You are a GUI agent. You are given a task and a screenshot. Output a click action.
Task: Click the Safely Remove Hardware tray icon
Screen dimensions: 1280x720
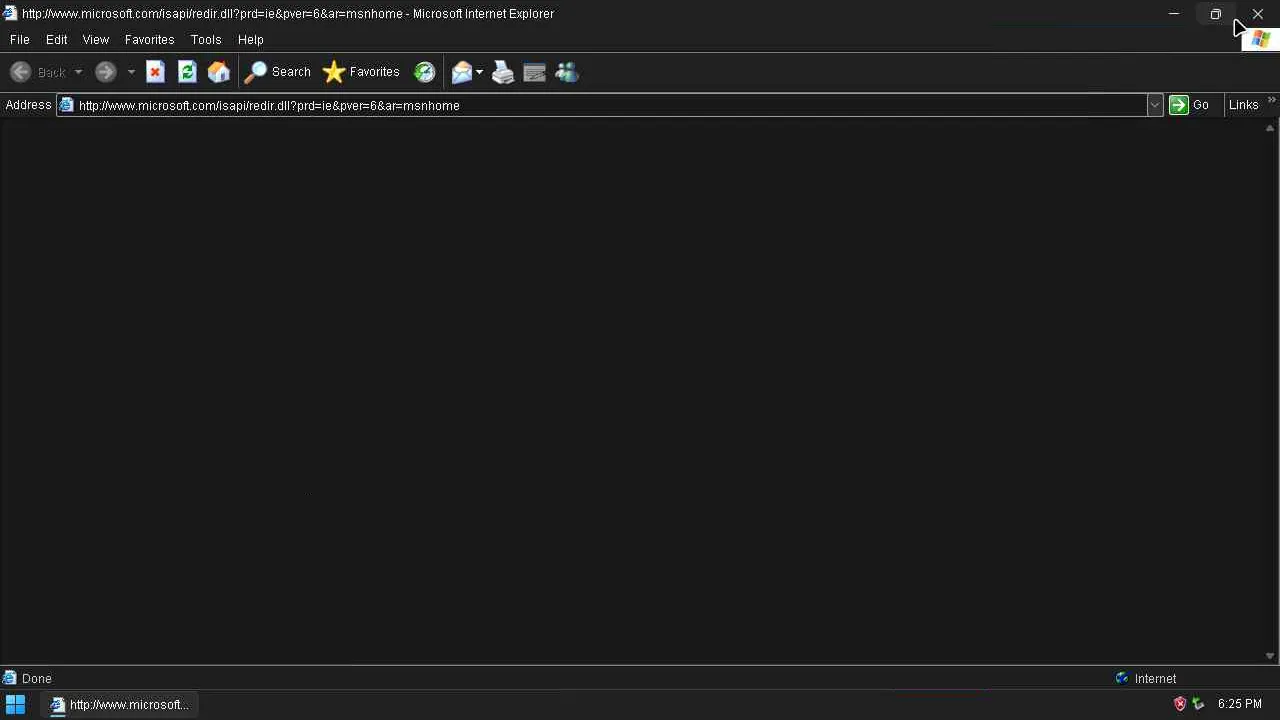(x=1198, y=704)
